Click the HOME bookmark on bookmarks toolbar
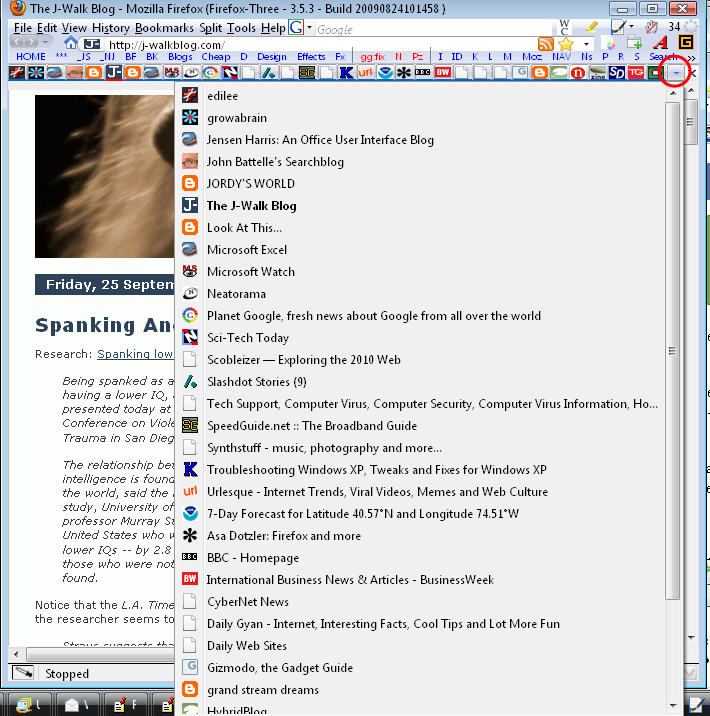 [31, 57]
